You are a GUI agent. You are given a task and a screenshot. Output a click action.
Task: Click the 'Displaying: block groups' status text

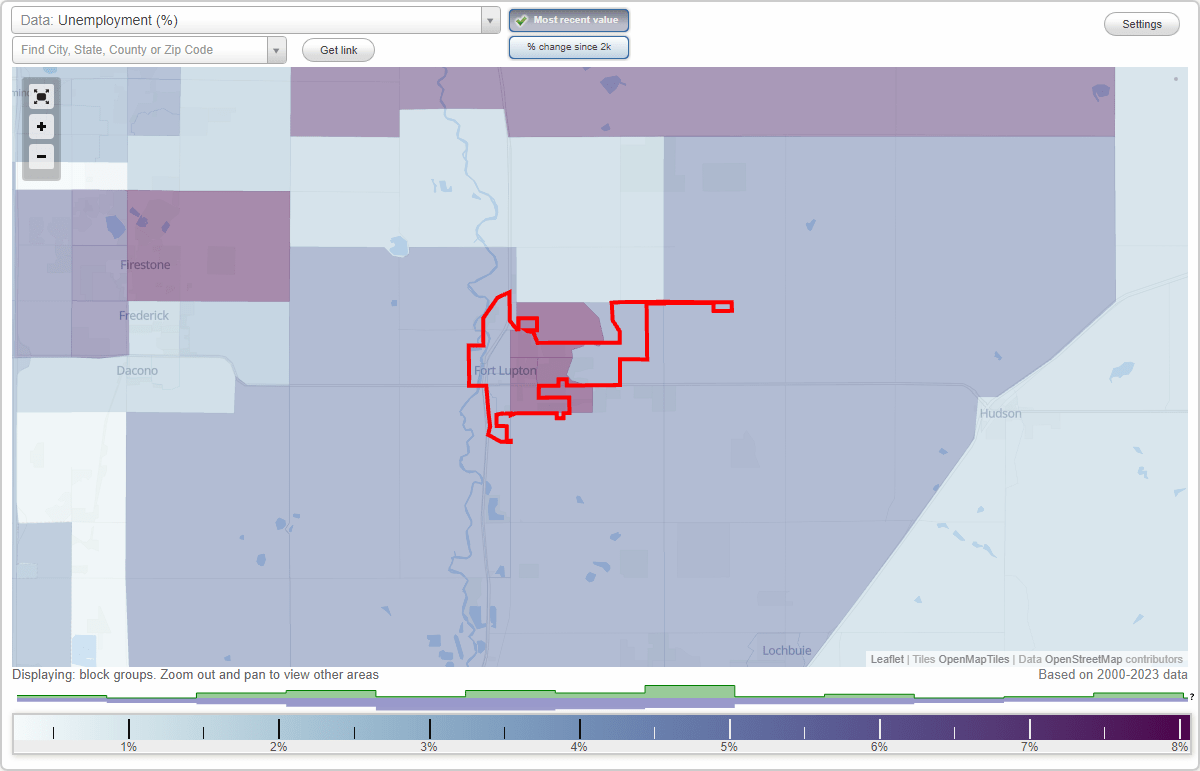coord(195,675)
